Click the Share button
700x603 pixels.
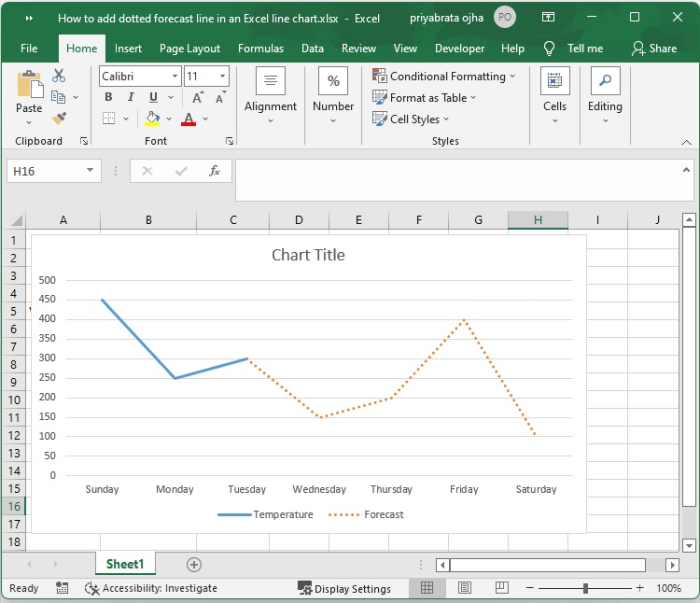[x=654, y=48]
